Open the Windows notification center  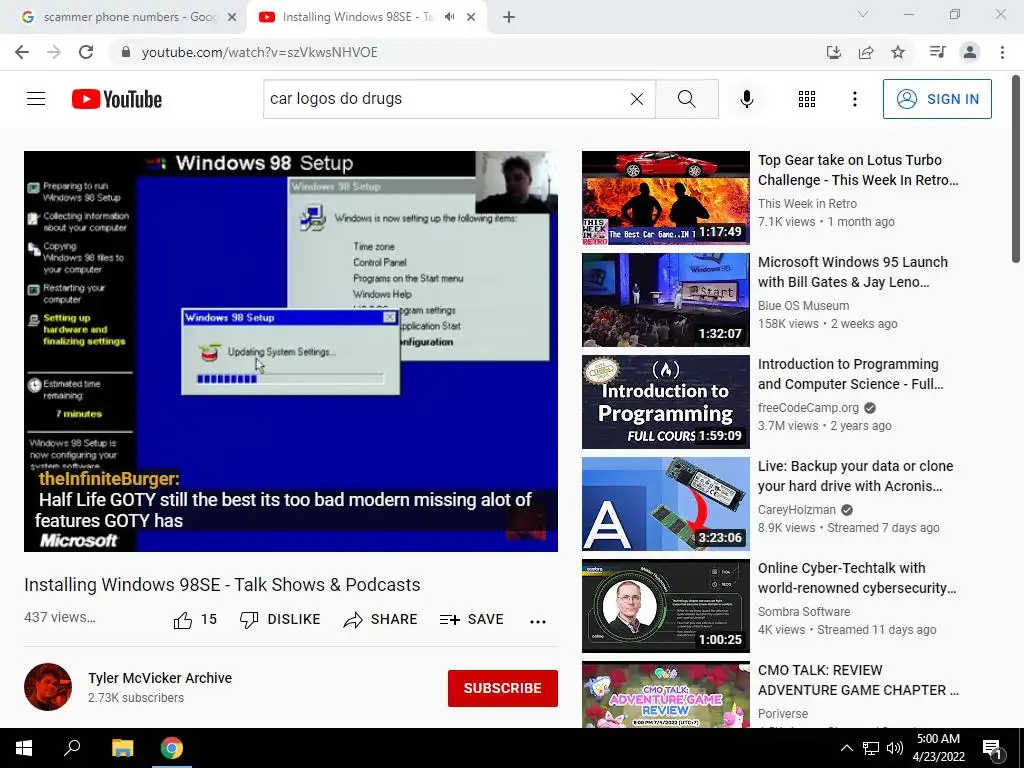(x=992, y=748)
